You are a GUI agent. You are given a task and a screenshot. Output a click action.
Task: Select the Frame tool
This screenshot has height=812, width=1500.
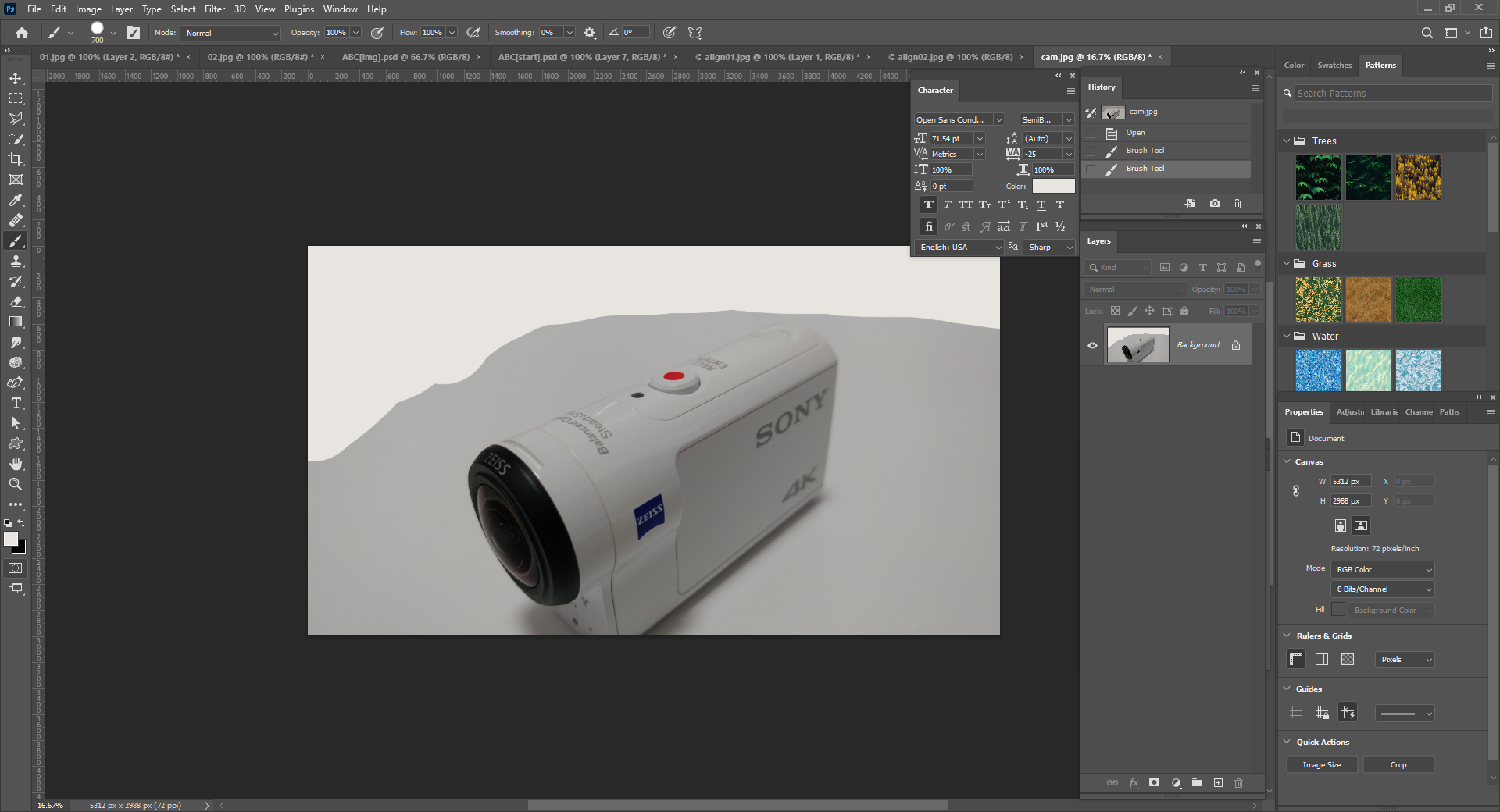coord(16,180)
